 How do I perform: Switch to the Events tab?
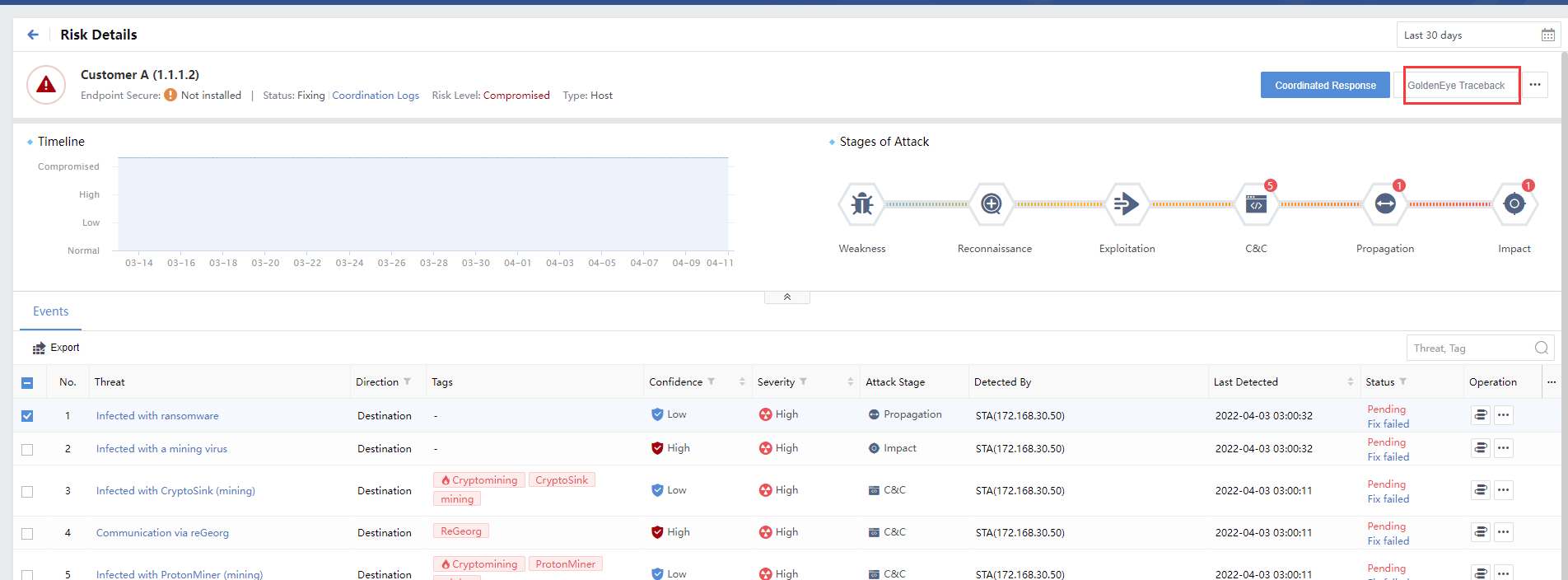pyautogui.click(x=50, y=311)
